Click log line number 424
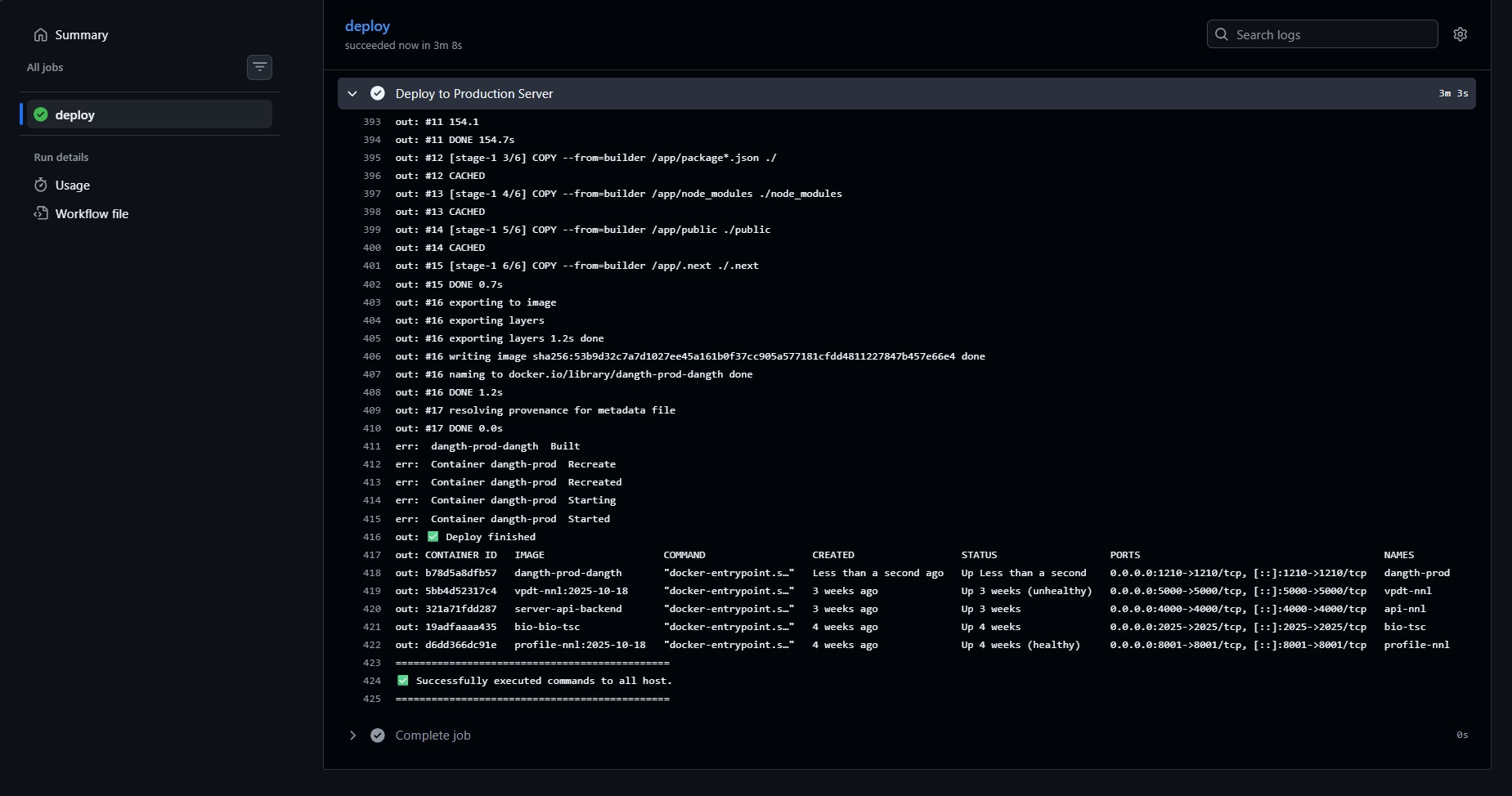The image size is (1512, 796). point(372,681)
